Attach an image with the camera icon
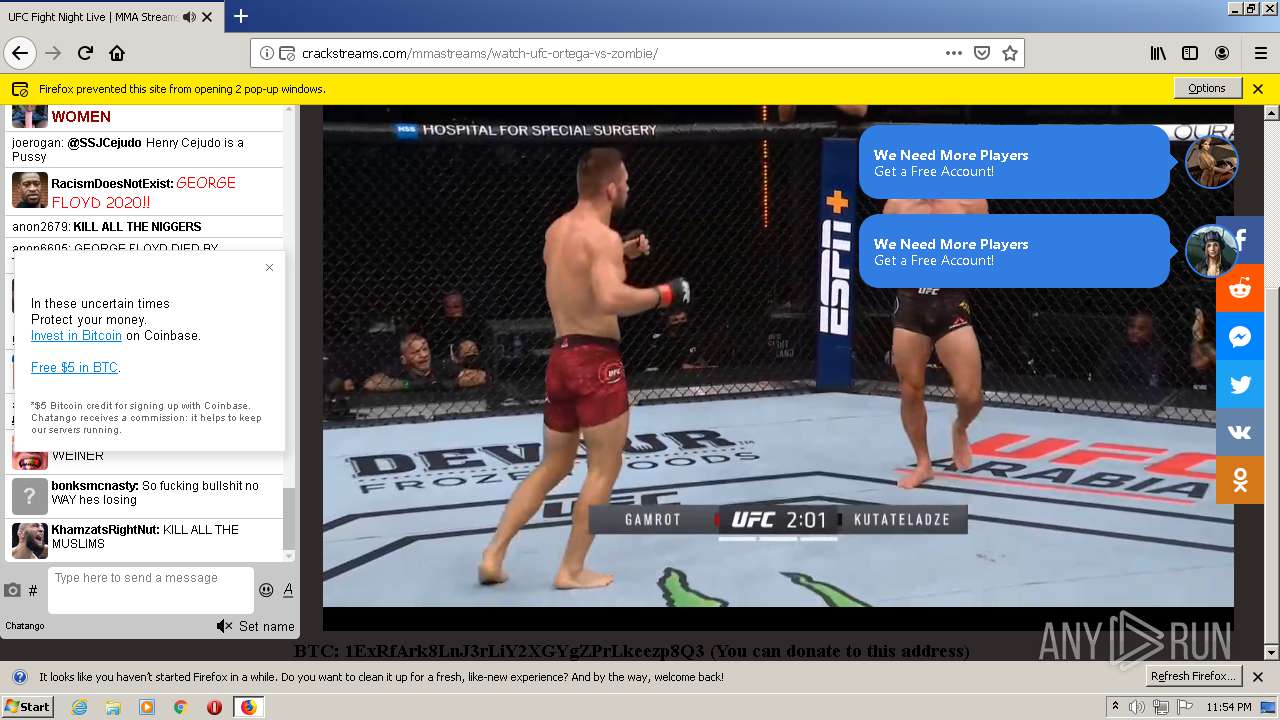 [12, 590]
